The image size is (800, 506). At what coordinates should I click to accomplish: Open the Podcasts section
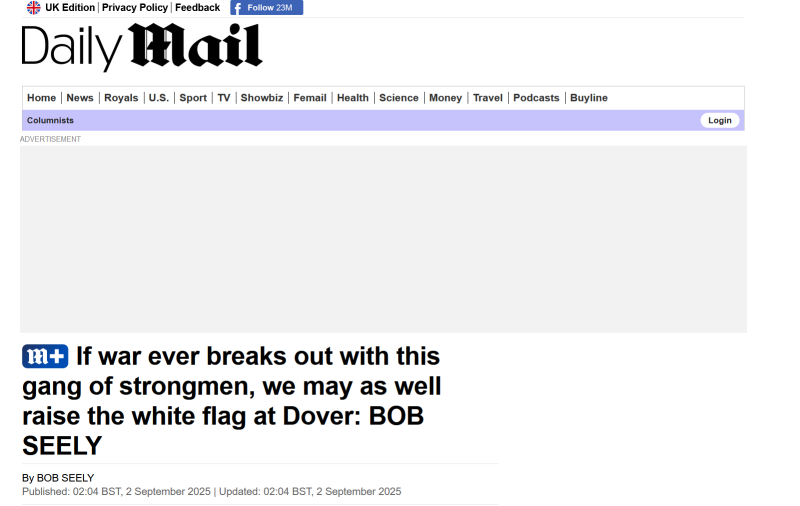(536, 98)
